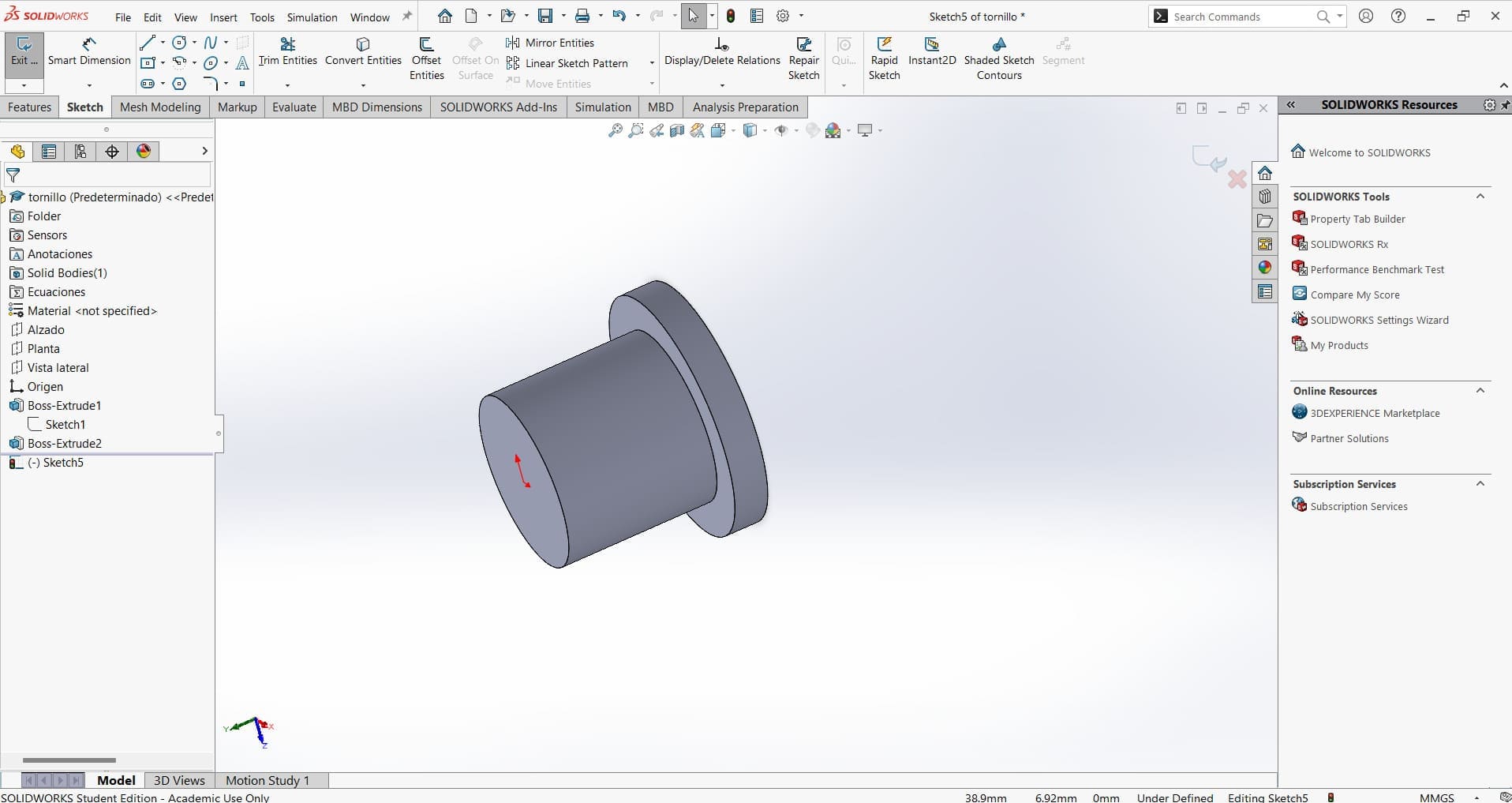The image size is (1512, 803).
Task: Switch to Features tab
Action: pyautogui.click(x=29, y=107)
